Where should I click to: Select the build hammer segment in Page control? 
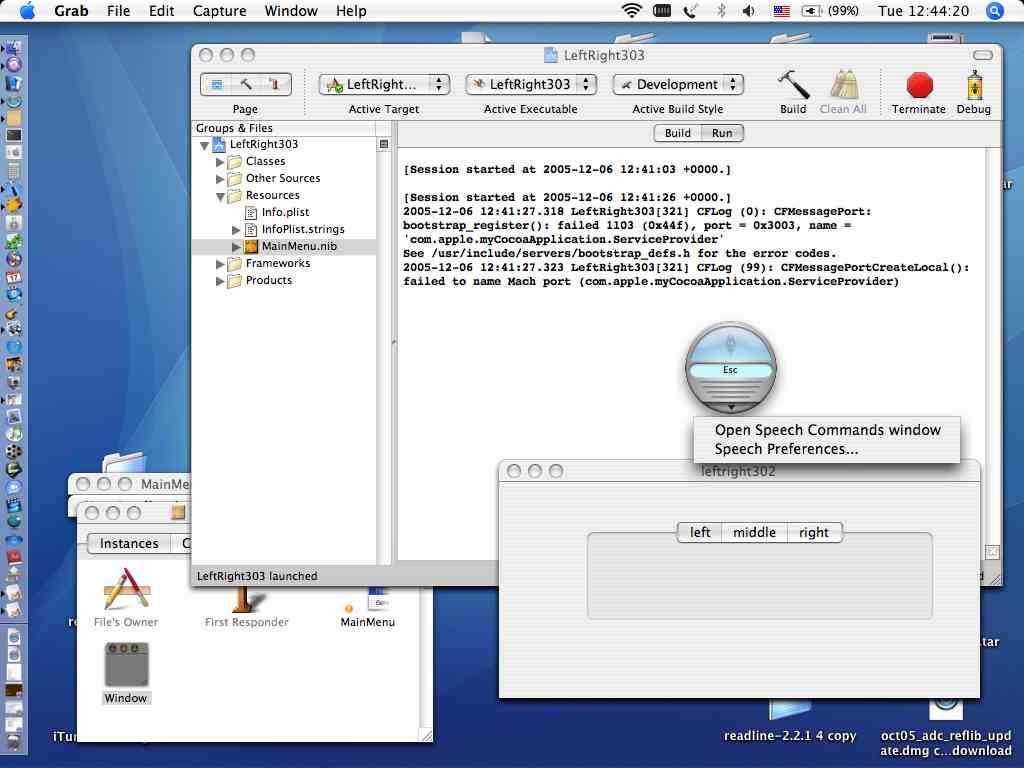(246, 84)
